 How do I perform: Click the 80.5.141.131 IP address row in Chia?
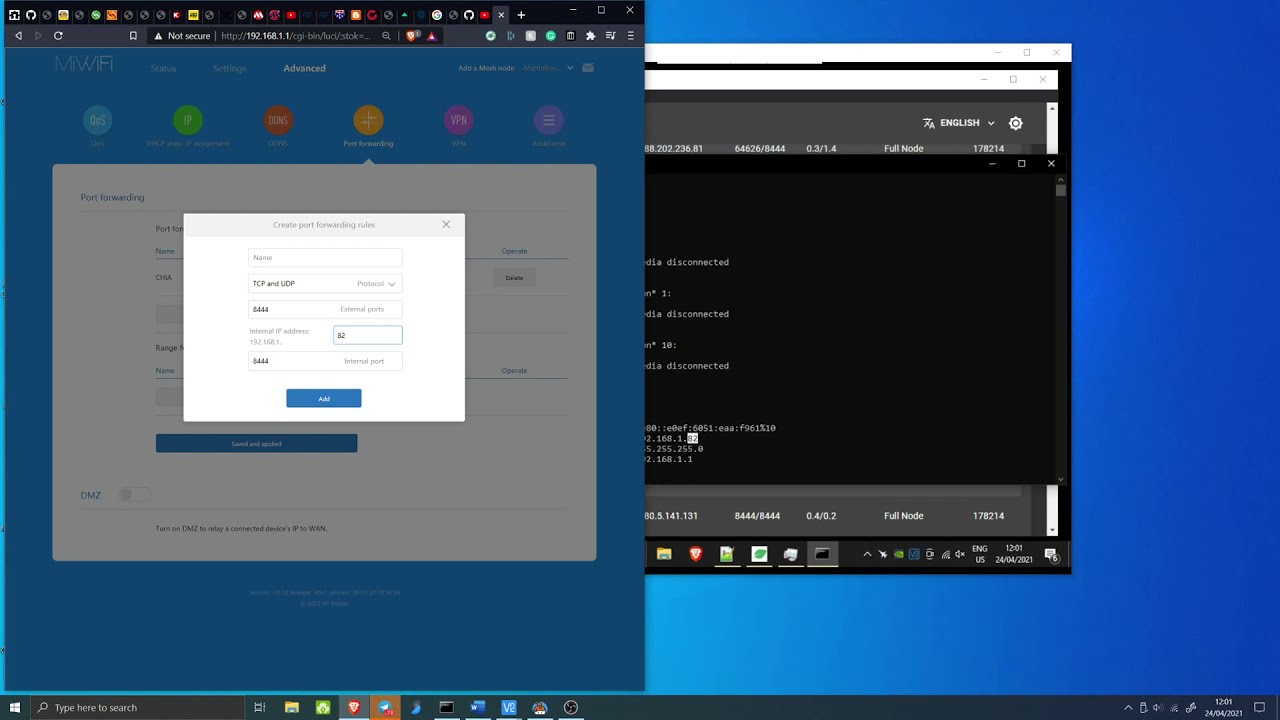coord(671,516)
